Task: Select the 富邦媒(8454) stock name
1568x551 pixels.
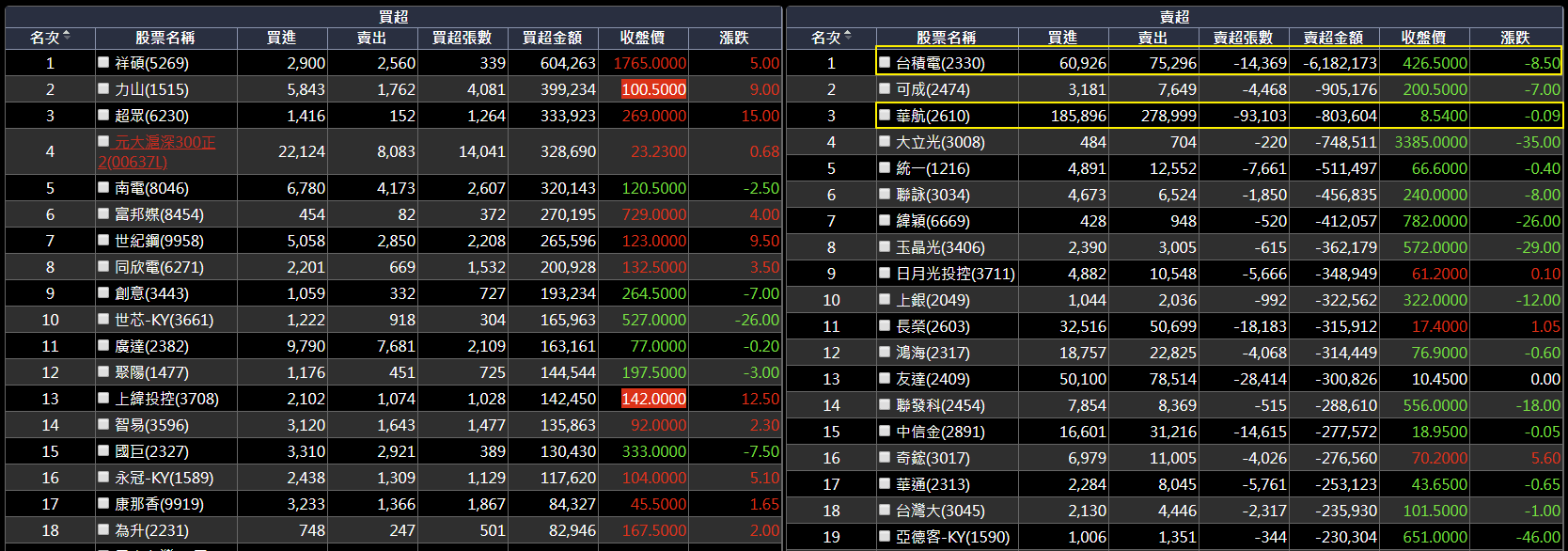Action: (159, 214)
